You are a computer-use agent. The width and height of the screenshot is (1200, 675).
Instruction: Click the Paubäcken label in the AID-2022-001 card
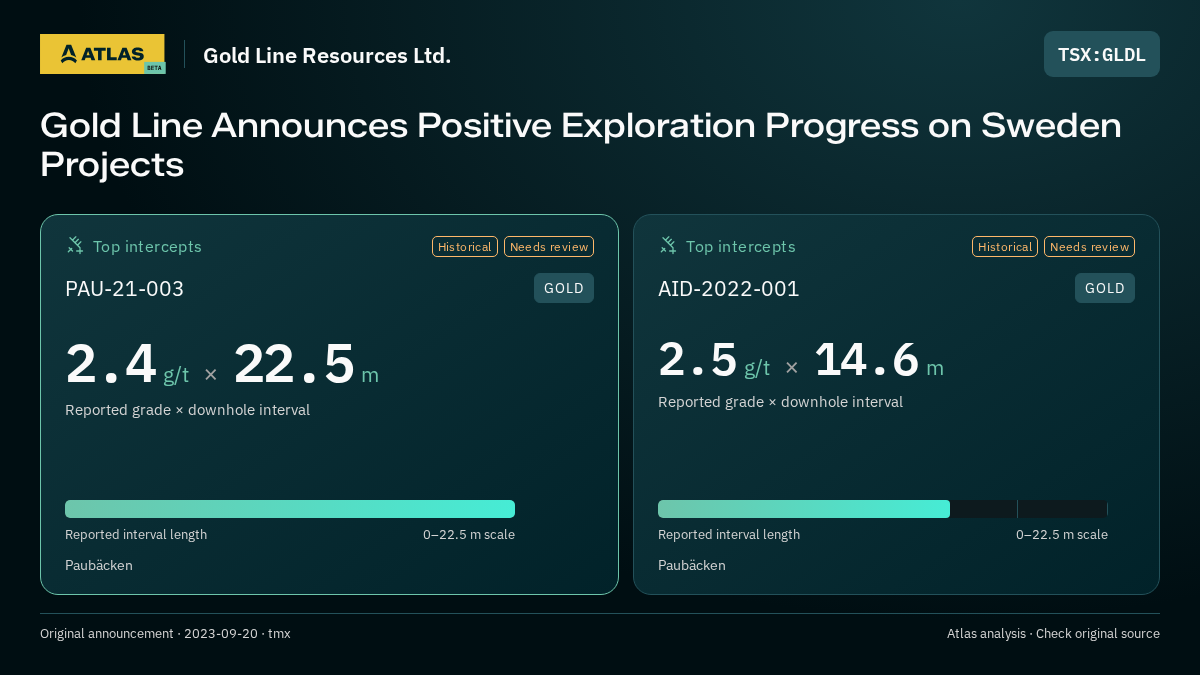tap(692, 565)
